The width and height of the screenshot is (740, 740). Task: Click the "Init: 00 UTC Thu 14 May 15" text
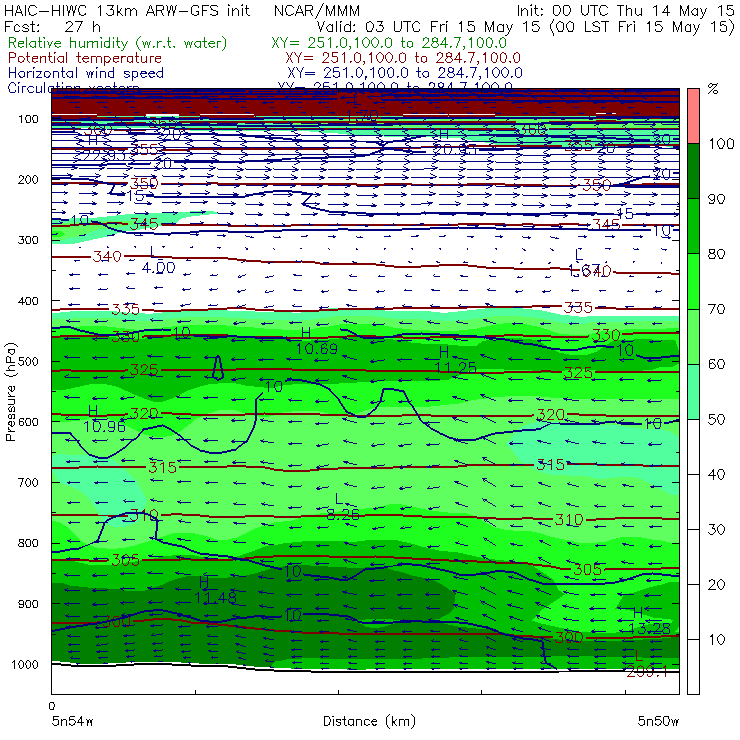pyautogui.click(x=626, y=10)
